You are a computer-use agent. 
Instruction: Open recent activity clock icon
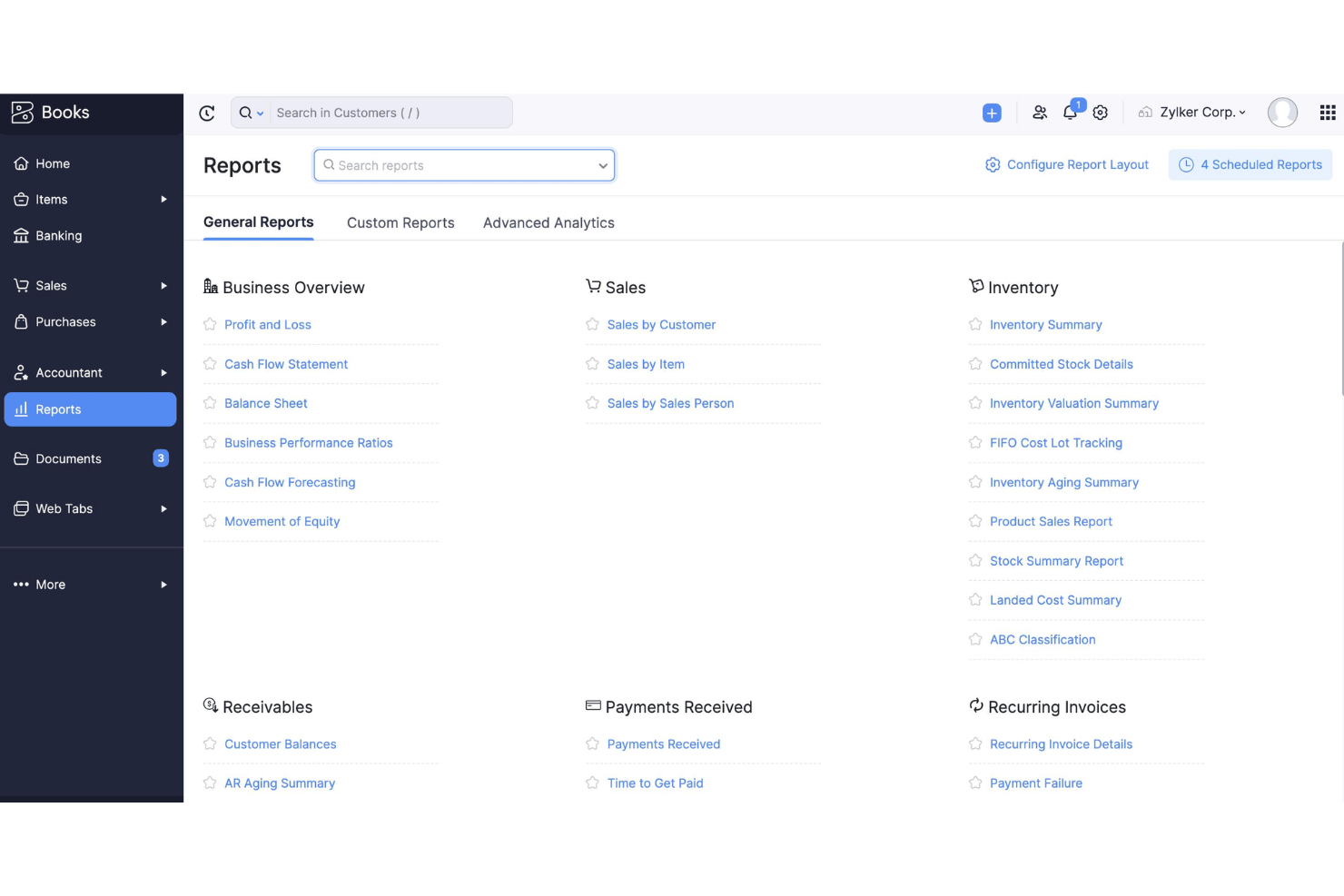coord(207,113)
